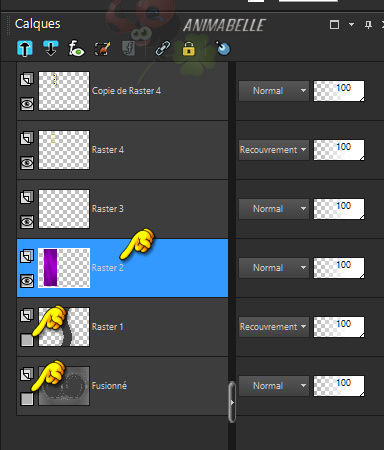384x450 pixels.
Task: Click the move layer down arrow icon
Action: (x=51, y=49)
